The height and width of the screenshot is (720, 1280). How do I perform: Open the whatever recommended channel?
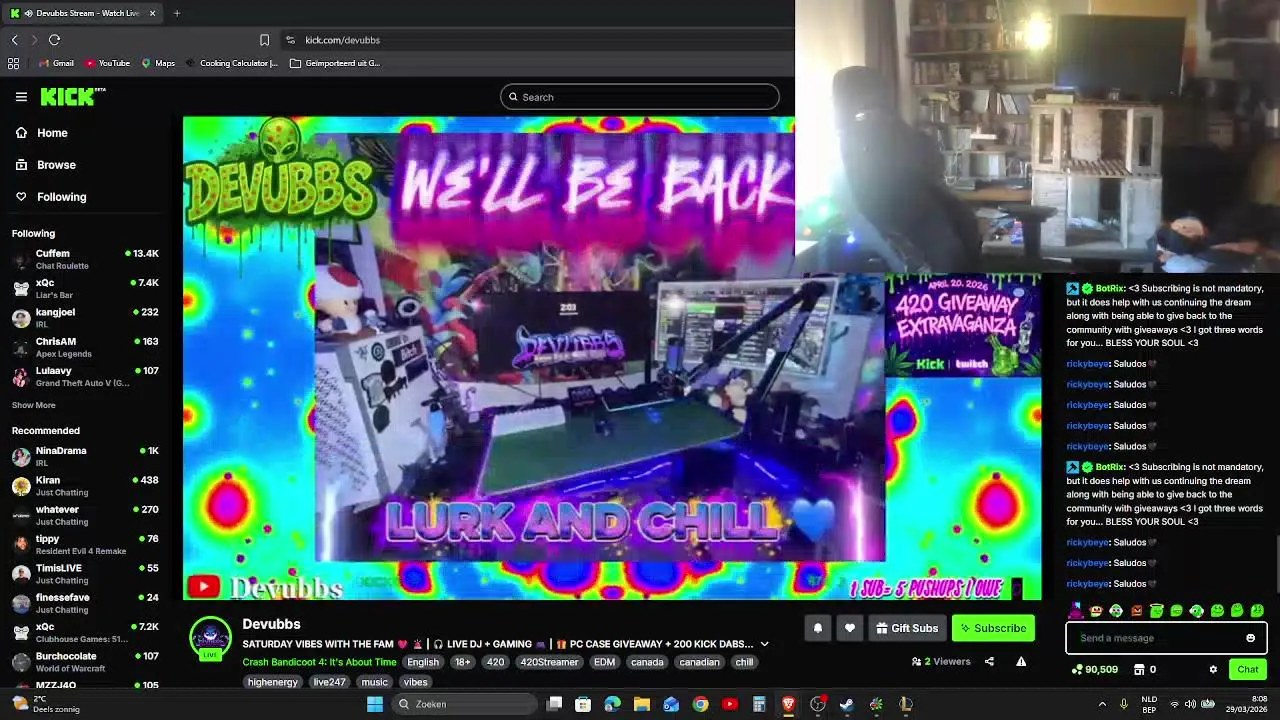(x=85, y=515)
